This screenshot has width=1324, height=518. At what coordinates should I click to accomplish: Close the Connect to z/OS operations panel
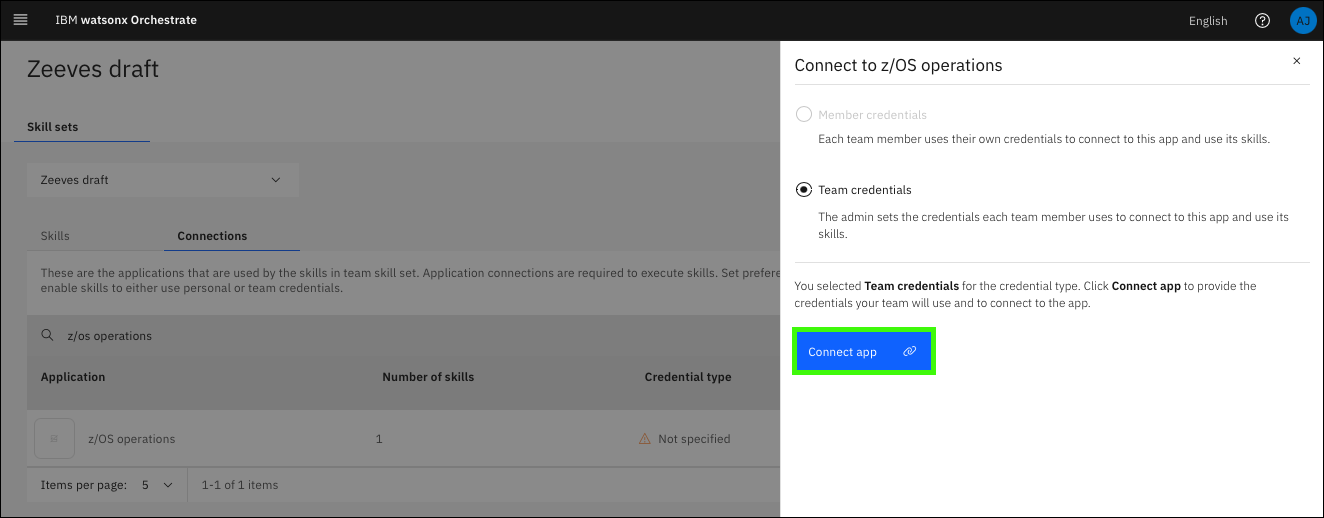(x=1296, y=61)
